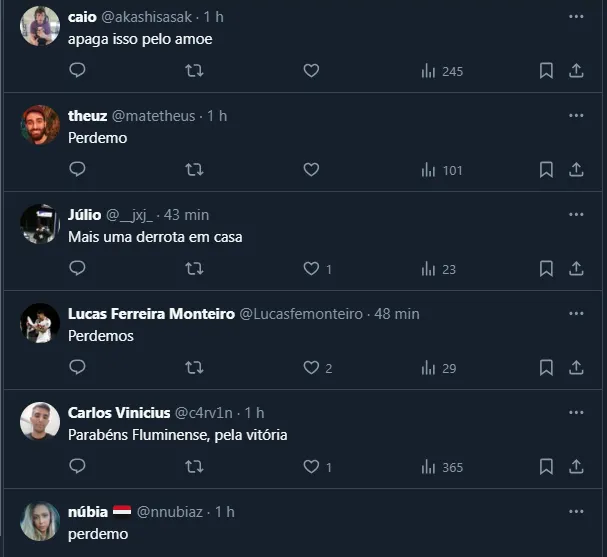Bookmark caio's tweet

546,71
